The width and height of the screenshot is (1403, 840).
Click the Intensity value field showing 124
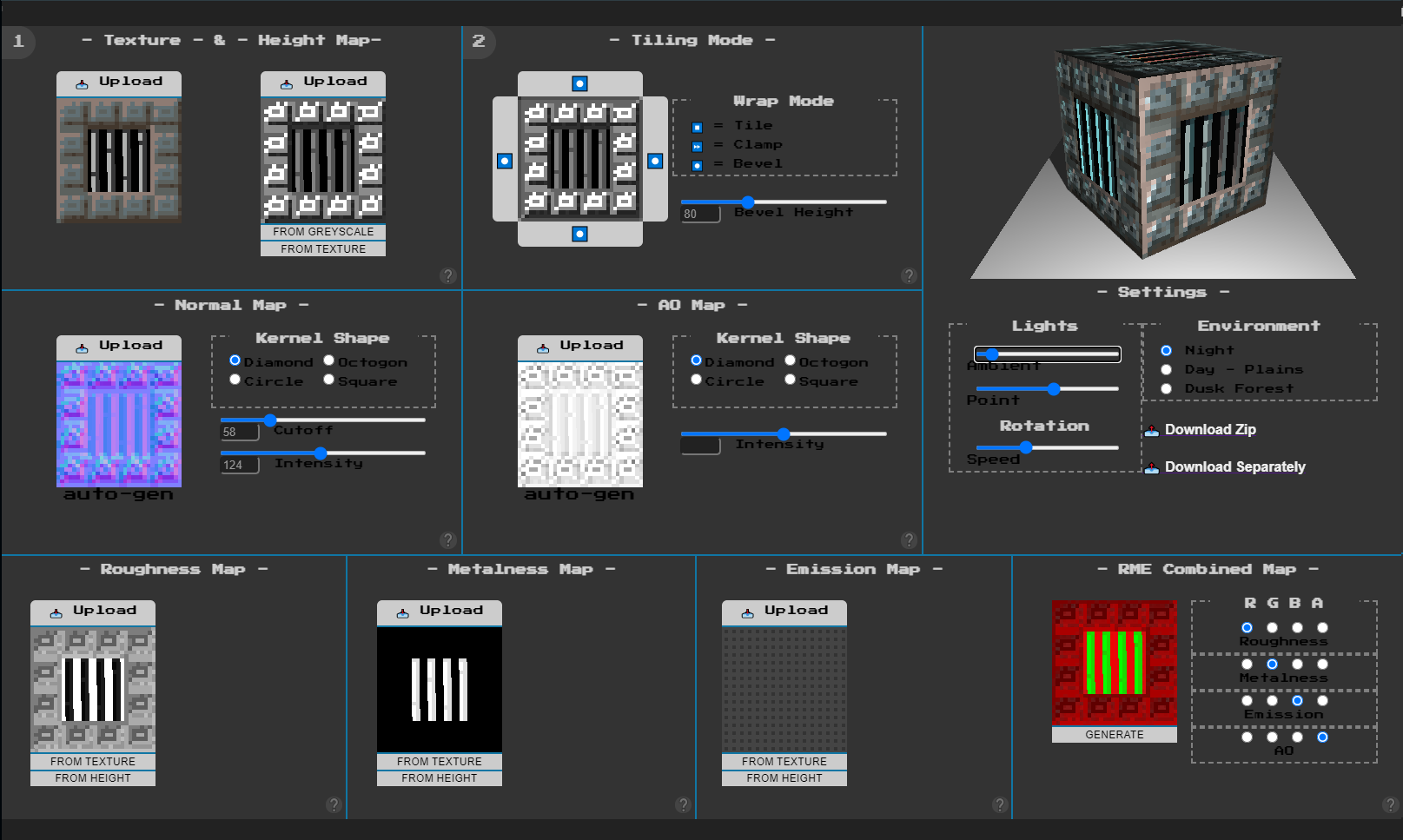[x=240, y=465]
